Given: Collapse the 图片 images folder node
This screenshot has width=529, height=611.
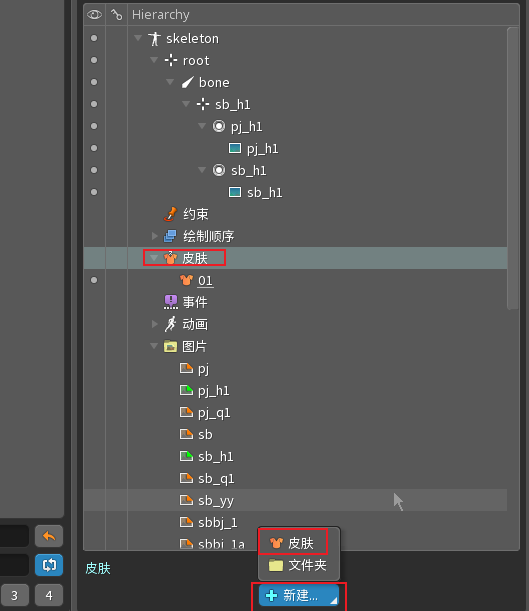Looking at the screenshot, I should pyautogui.click(x=154, y=346).
